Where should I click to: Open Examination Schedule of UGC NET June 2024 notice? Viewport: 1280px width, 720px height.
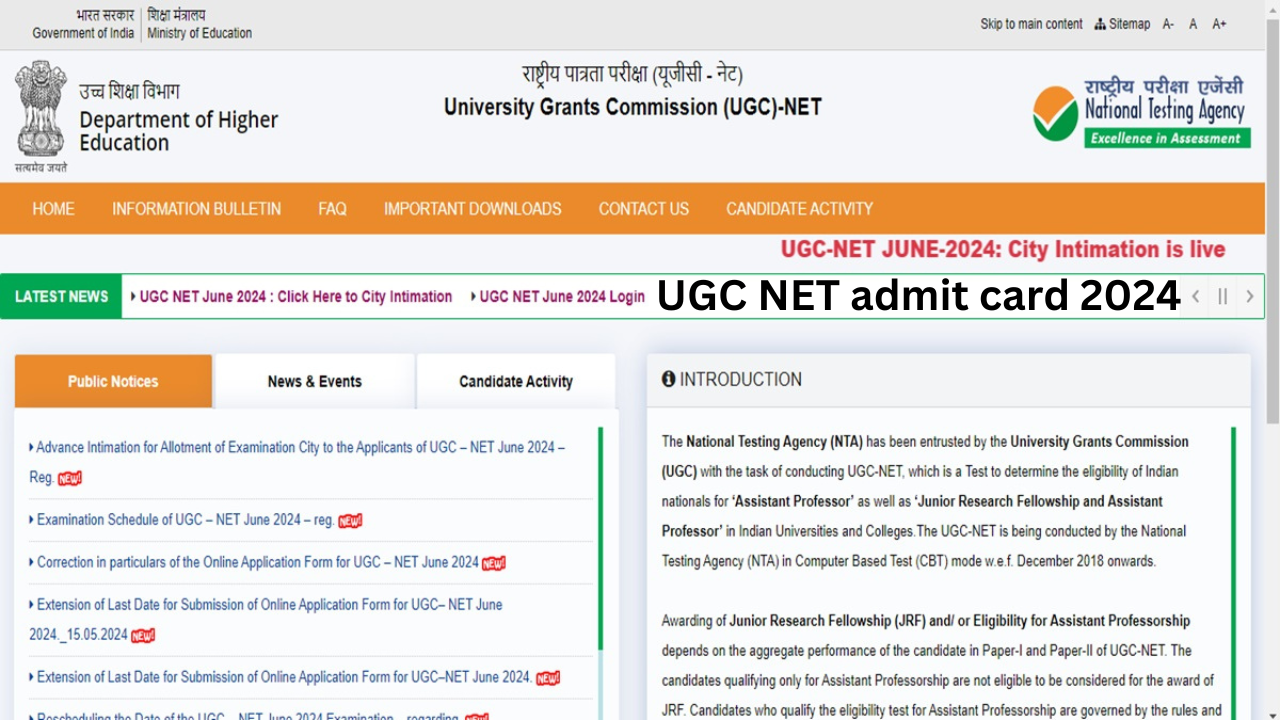(x=185, y=520)
